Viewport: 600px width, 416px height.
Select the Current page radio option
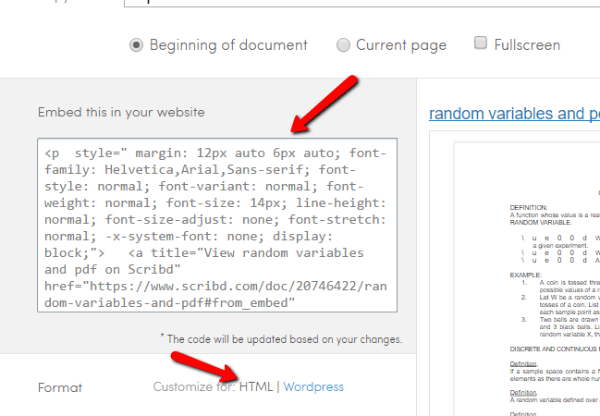[343, 45]
